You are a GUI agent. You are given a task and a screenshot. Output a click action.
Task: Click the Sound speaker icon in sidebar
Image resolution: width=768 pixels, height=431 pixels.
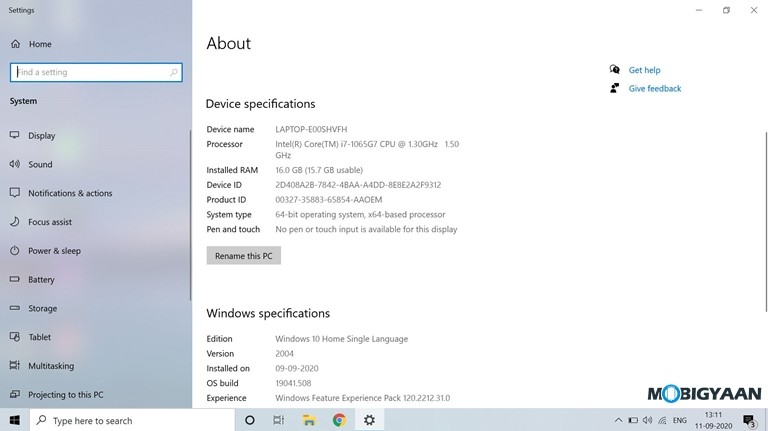click(15, 164)
